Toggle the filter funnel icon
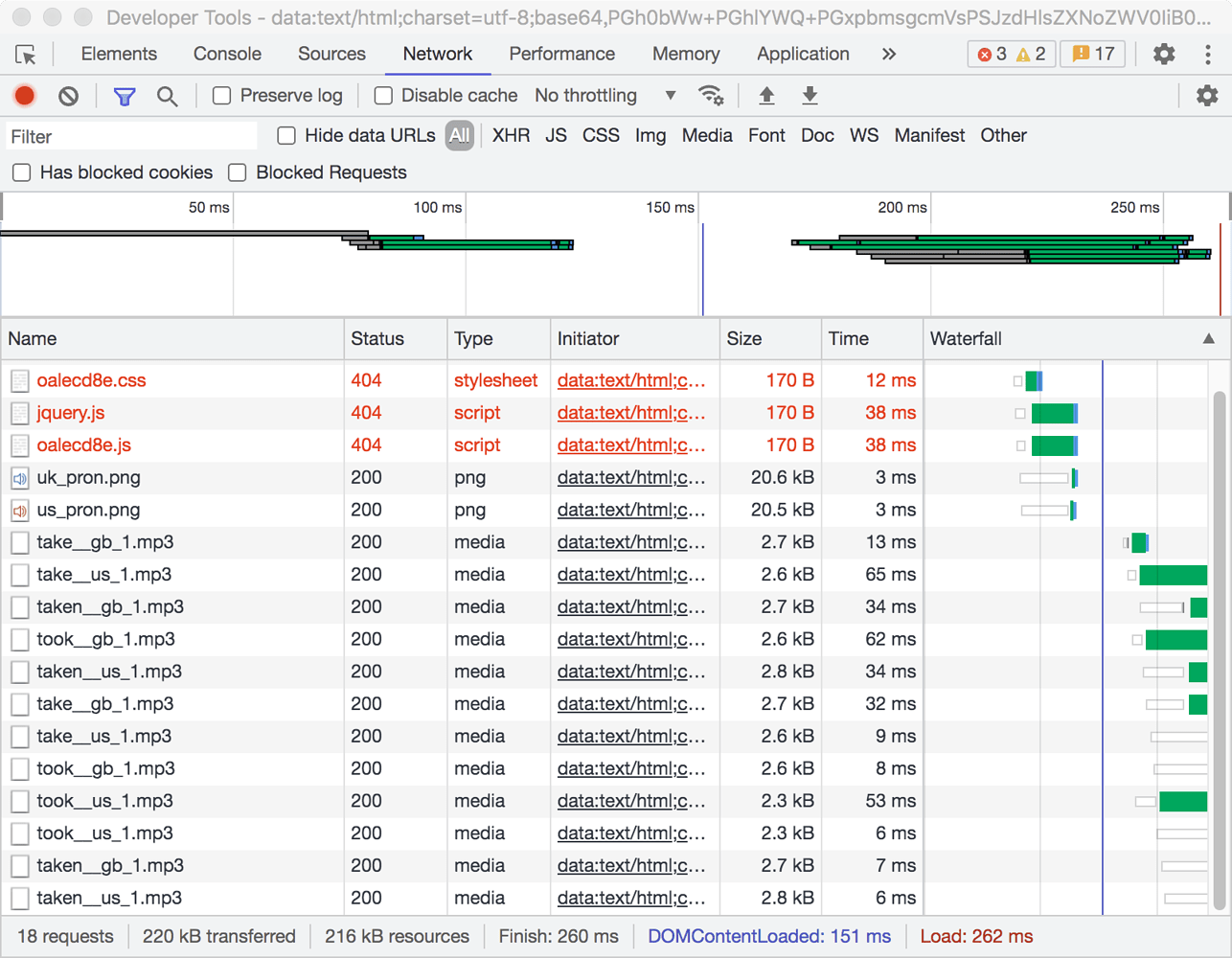 tap(125, 96)
